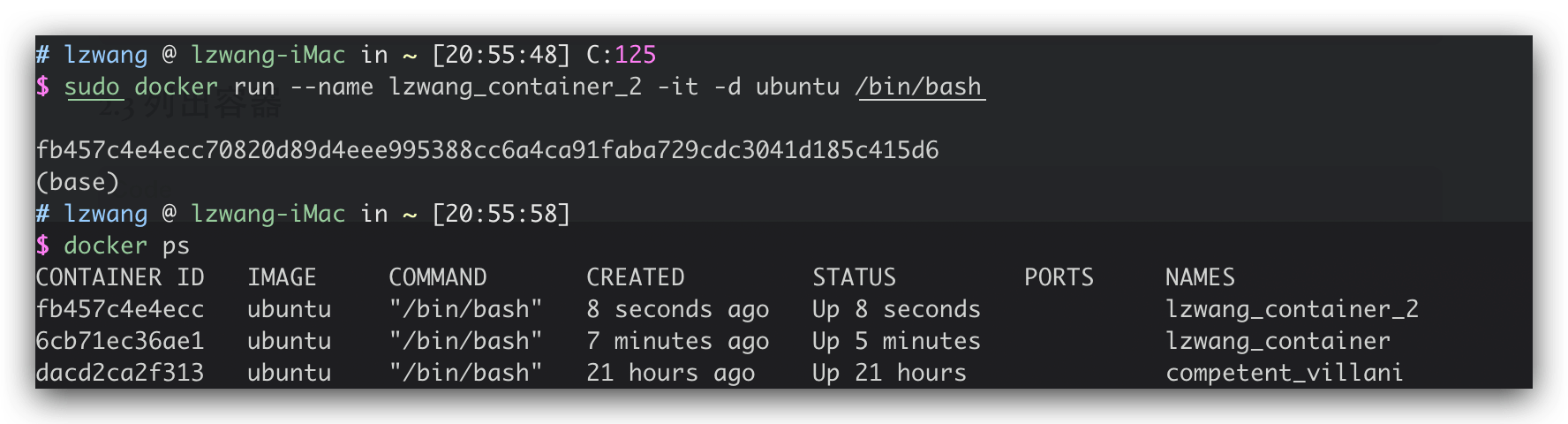Click the timestamp [20:55:58] in the prompt
Image resolution: width=1568 pixels, height=424 pixels.
[501, 214]
